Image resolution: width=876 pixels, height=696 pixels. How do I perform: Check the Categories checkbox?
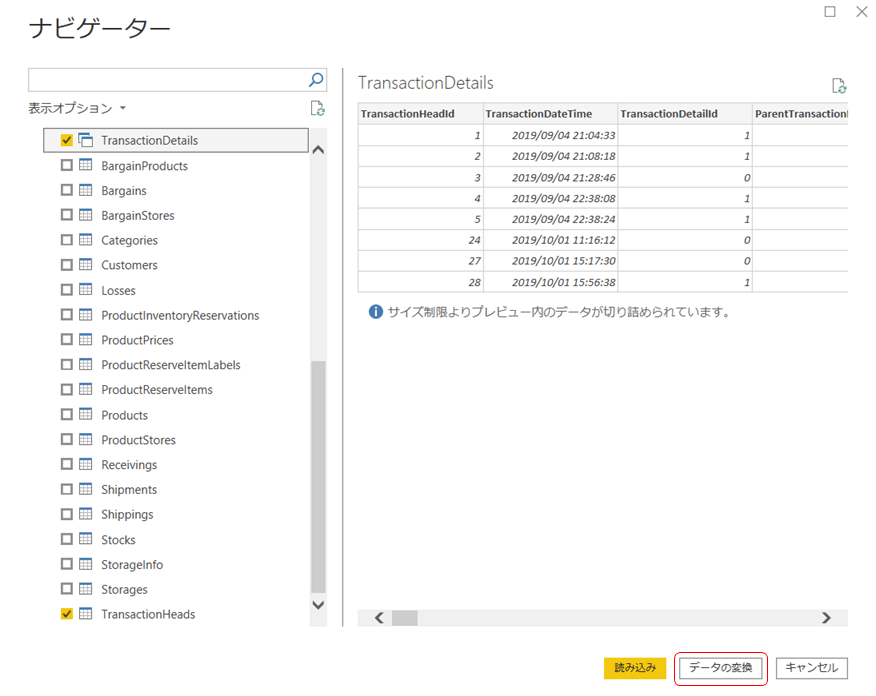point(66,240)
